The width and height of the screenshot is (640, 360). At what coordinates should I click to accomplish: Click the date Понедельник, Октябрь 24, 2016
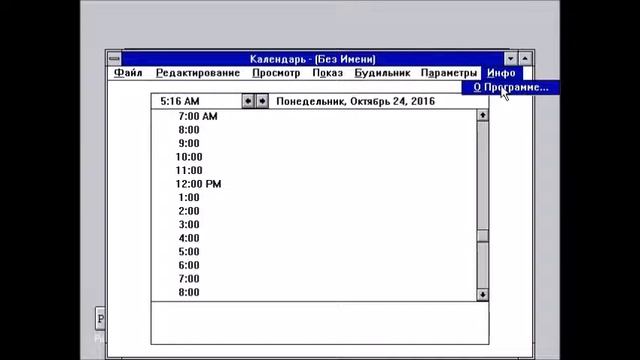point(356,101)
